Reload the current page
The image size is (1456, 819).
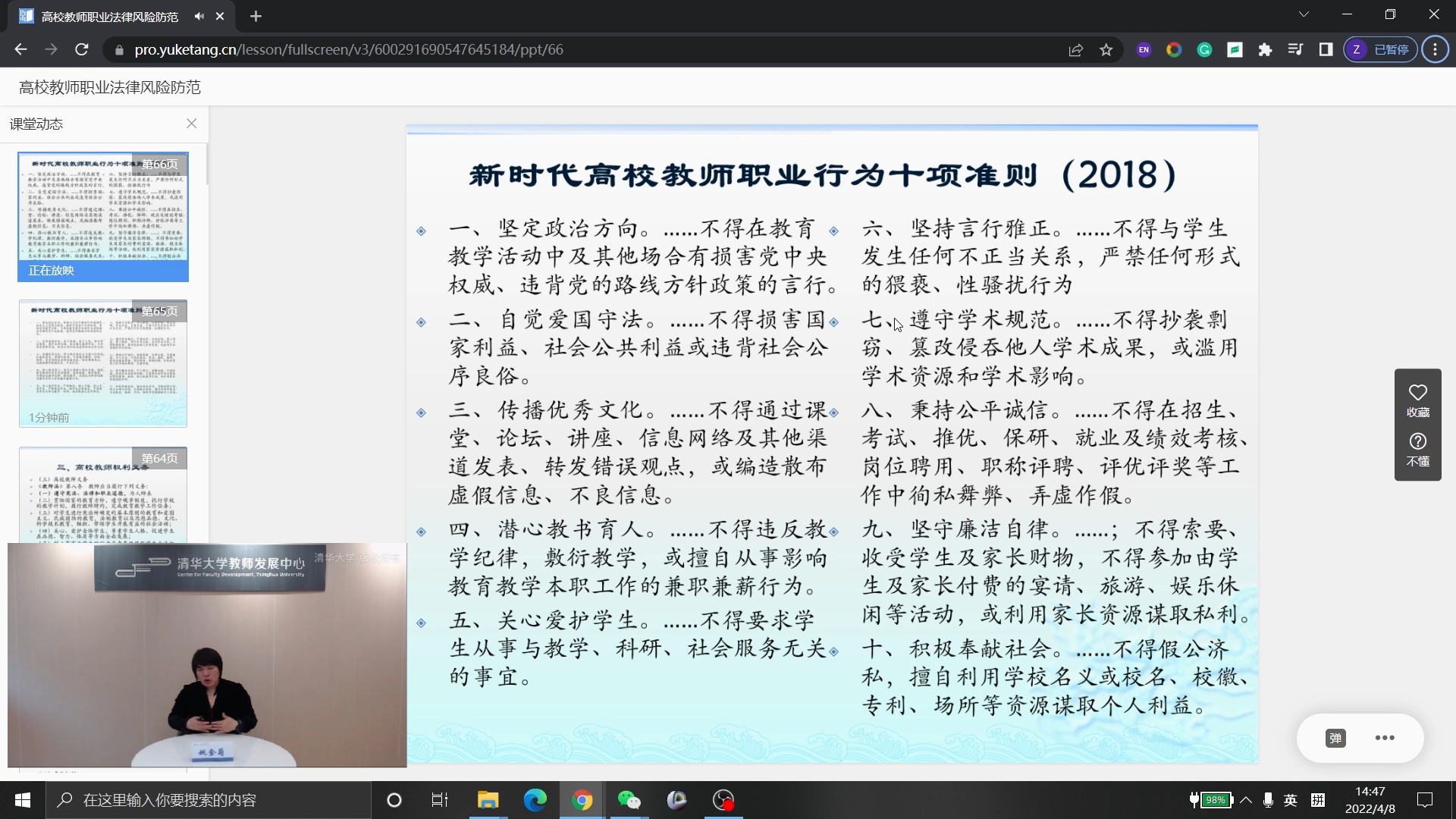click(82, 50)
